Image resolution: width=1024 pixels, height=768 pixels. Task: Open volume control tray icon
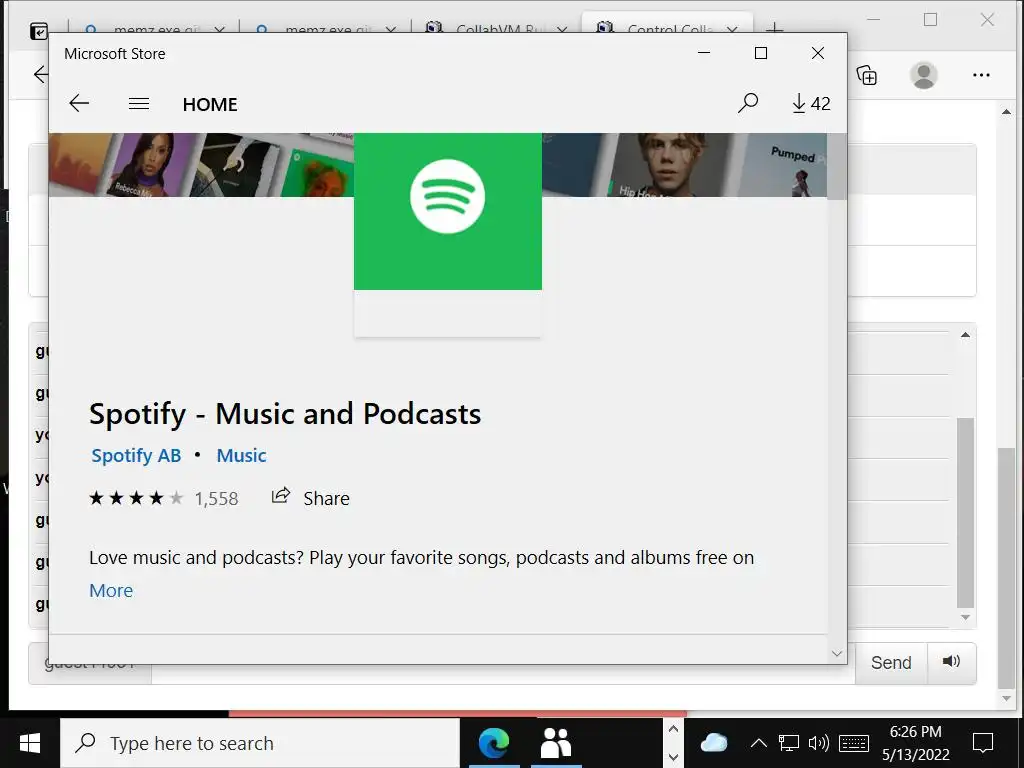818,743
